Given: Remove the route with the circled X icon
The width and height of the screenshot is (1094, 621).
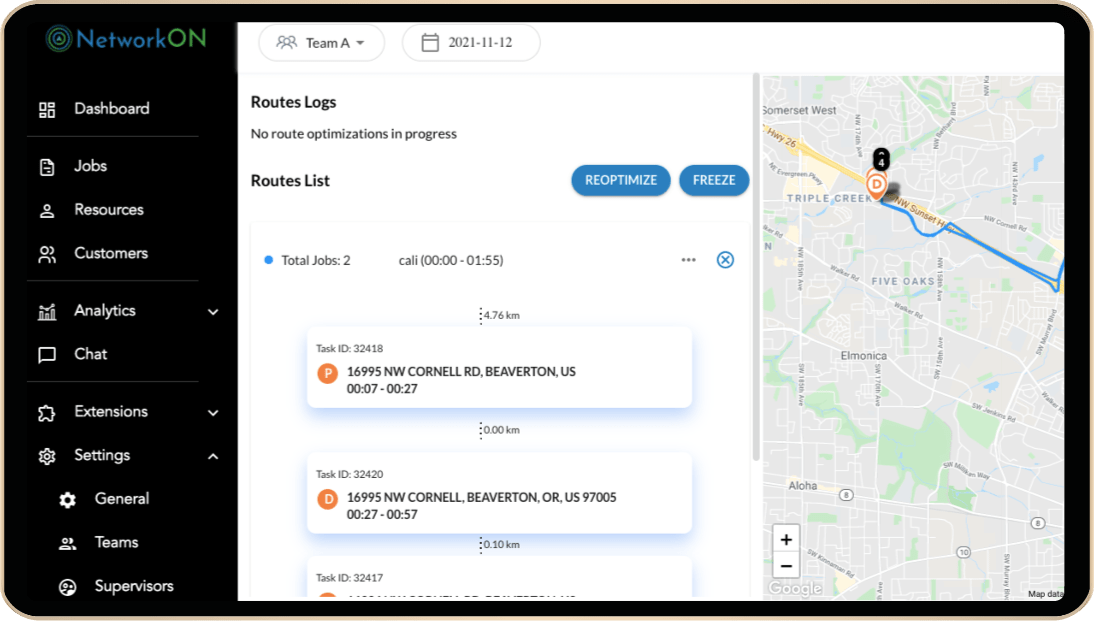Looking at the screenshot, I should 726,260.
